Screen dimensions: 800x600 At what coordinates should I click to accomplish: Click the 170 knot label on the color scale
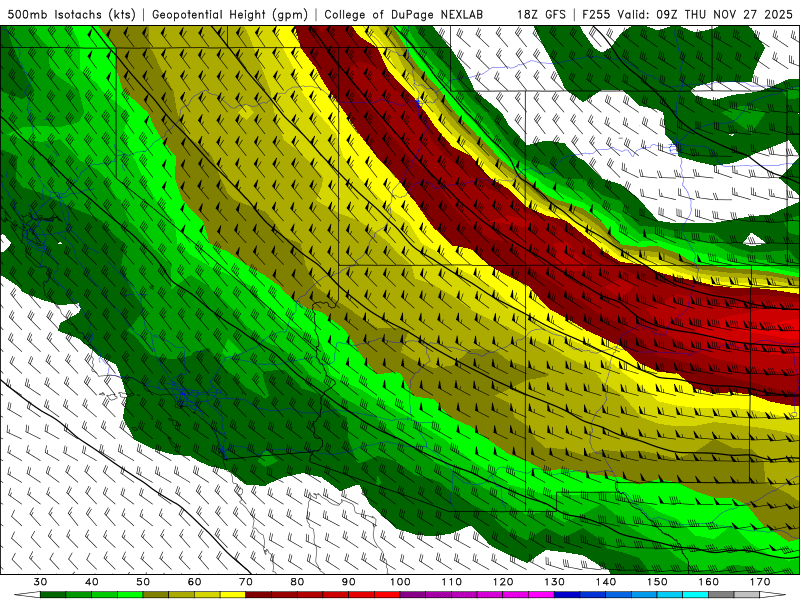[760, 582]
